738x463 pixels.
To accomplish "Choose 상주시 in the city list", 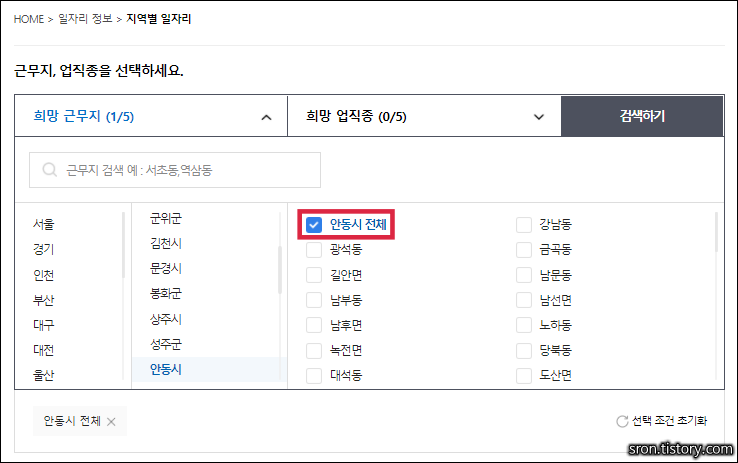I will (x=166, y=319).
